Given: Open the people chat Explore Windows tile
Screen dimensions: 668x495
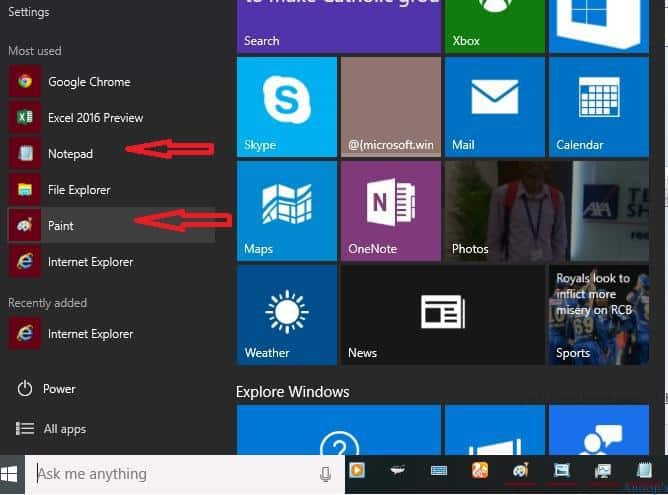Looking at the screenshot, I should click(599, 430).
